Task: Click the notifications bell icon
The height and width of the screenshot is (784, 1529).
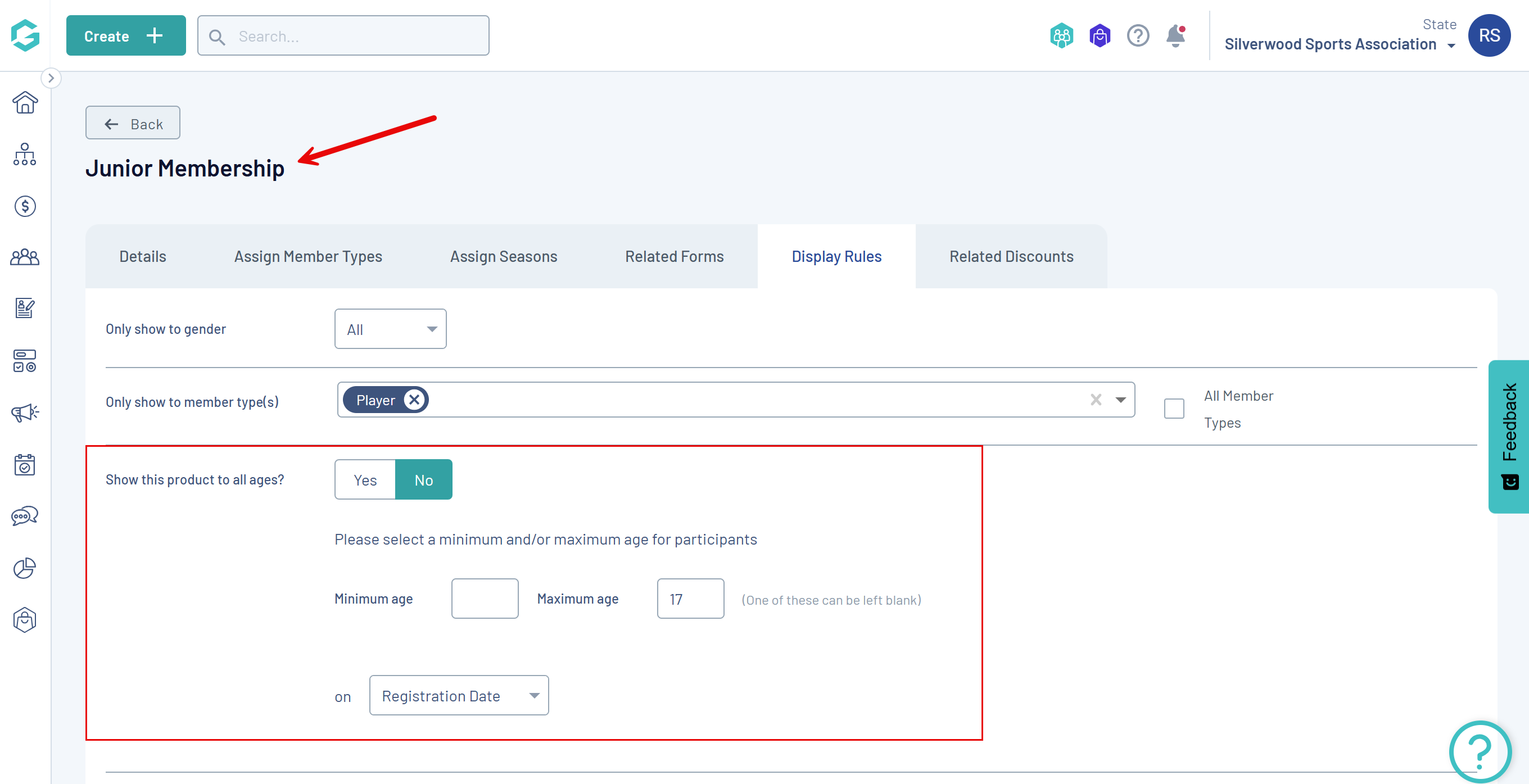Action: (1175, 36)
